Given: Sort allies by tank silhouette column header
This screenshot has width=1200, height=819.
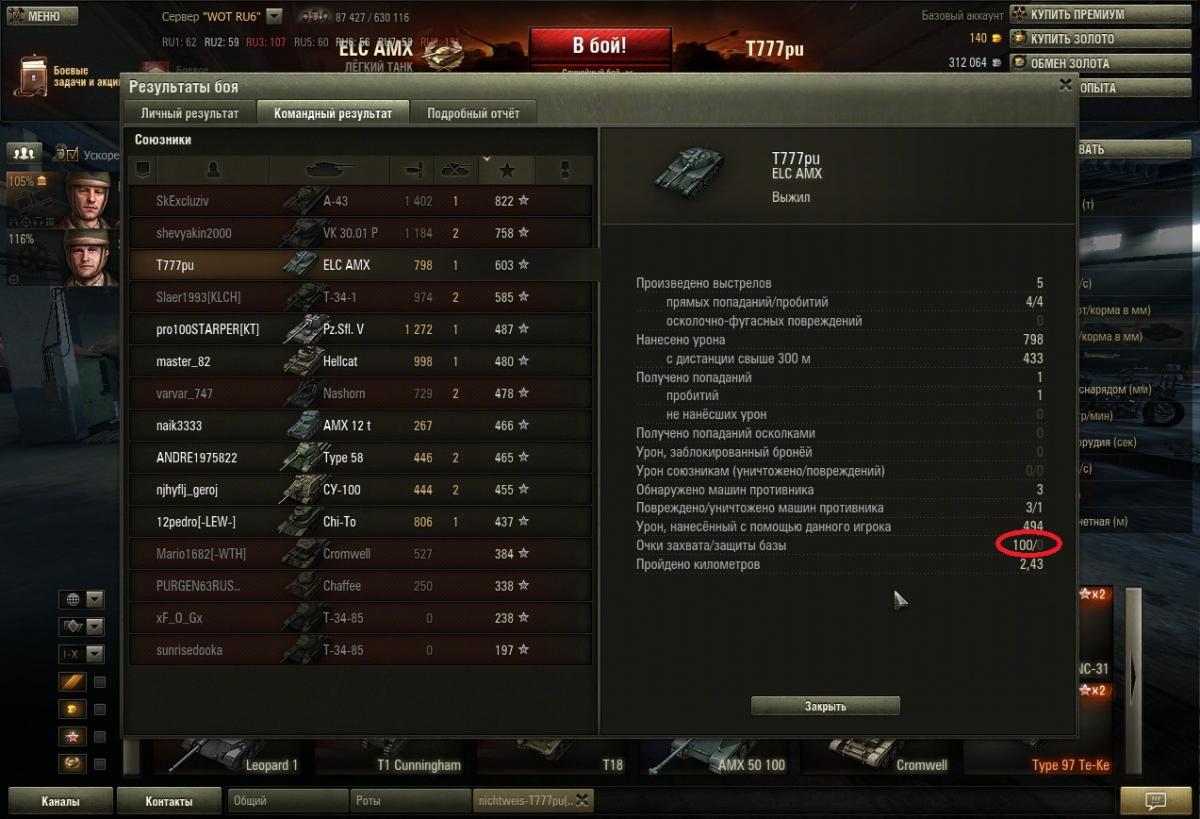Looking at the screenshot, I should 329,170.
